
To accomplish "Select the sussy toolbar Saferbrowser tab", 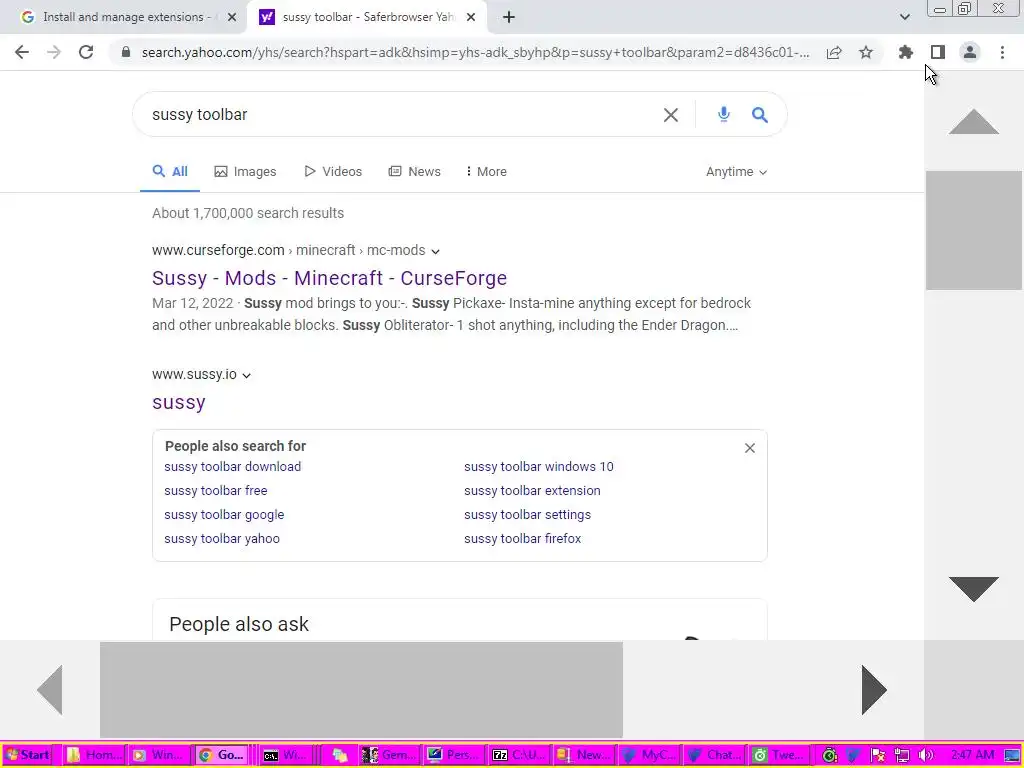I will click(x=366, y=18).
